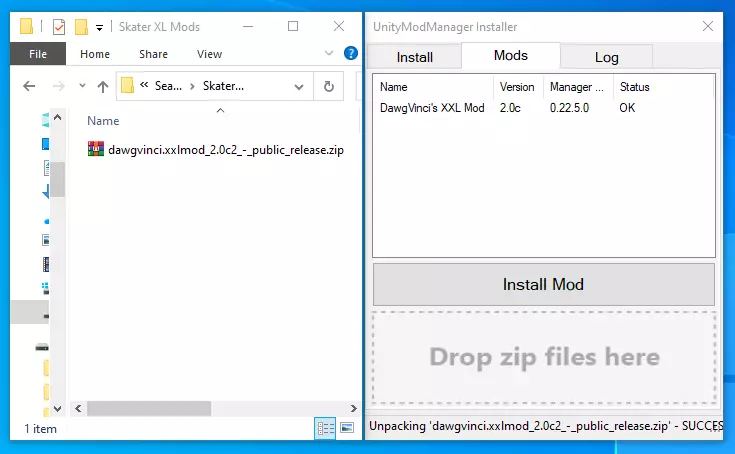Click manager version 0.22.5.0
This screenshot has width=735, height=454.
[x=569, y=108]
